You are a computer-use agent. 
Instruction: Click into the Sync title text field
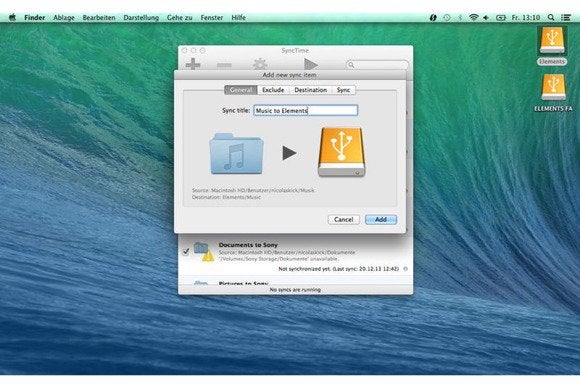click(306, 110)
